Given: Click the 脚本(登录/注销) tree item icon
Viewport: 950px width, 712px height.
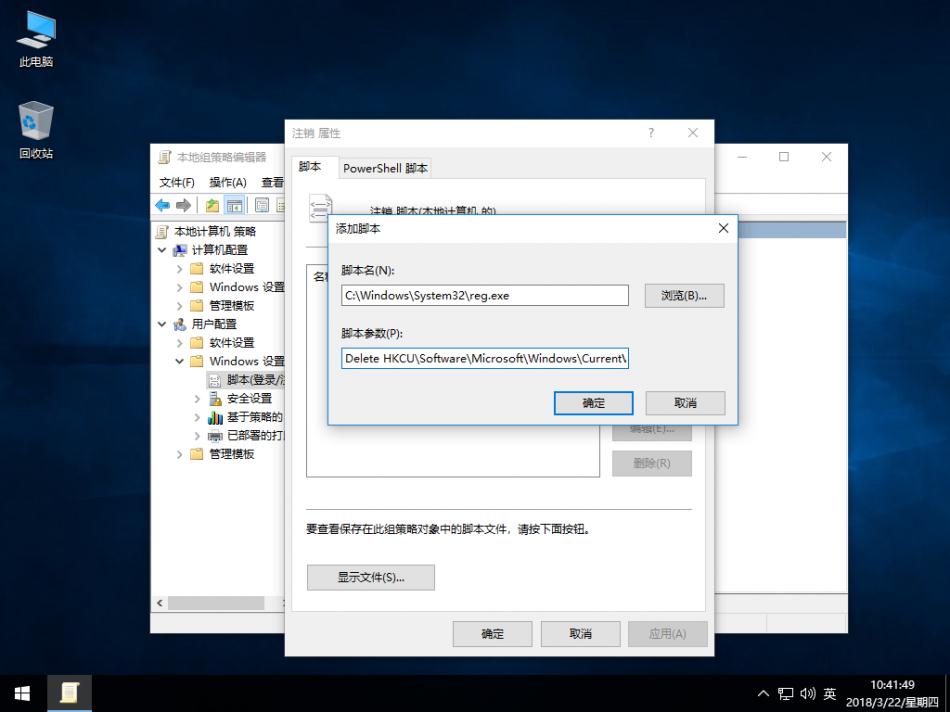Looking at the screenshot, I should click(214, 380).
